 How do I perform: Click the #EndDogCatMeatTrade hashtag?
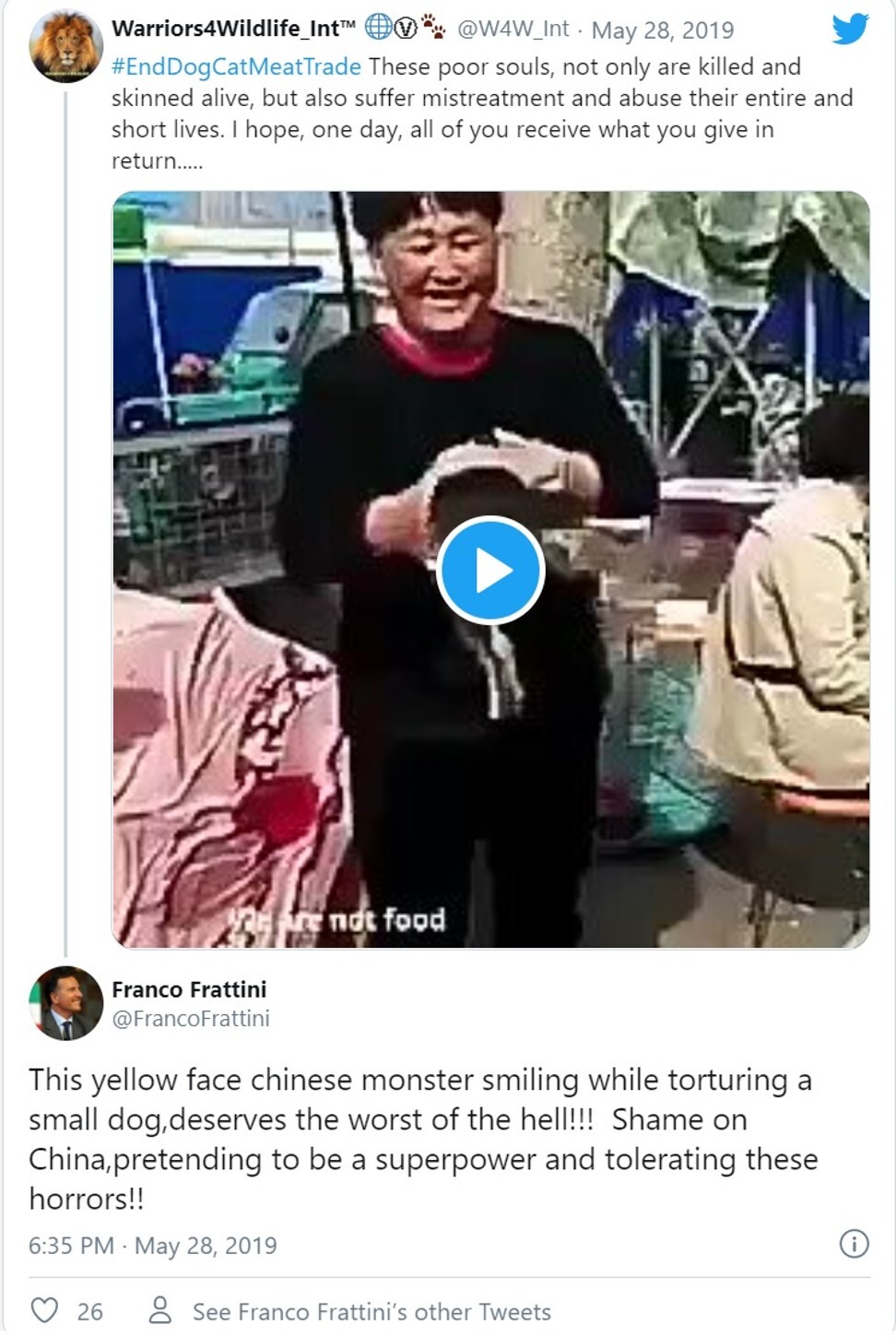[x=236, y=66]
